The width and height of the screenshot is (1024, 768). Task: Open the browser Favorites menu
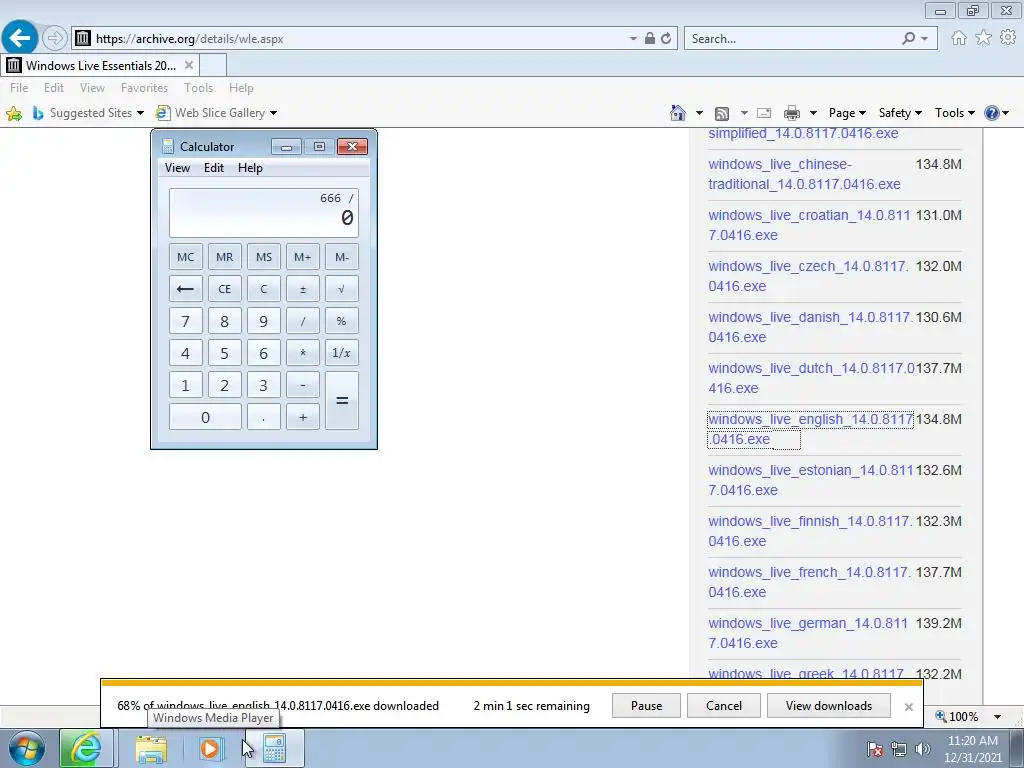144,88
